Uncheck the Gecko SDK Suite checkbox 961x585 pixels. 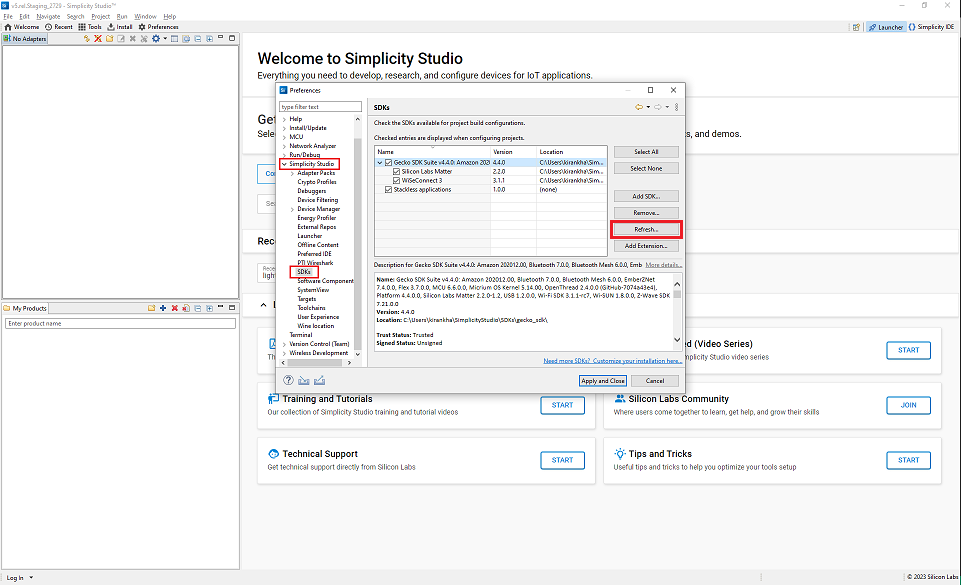pyautogui.click(x=389, y=162)
